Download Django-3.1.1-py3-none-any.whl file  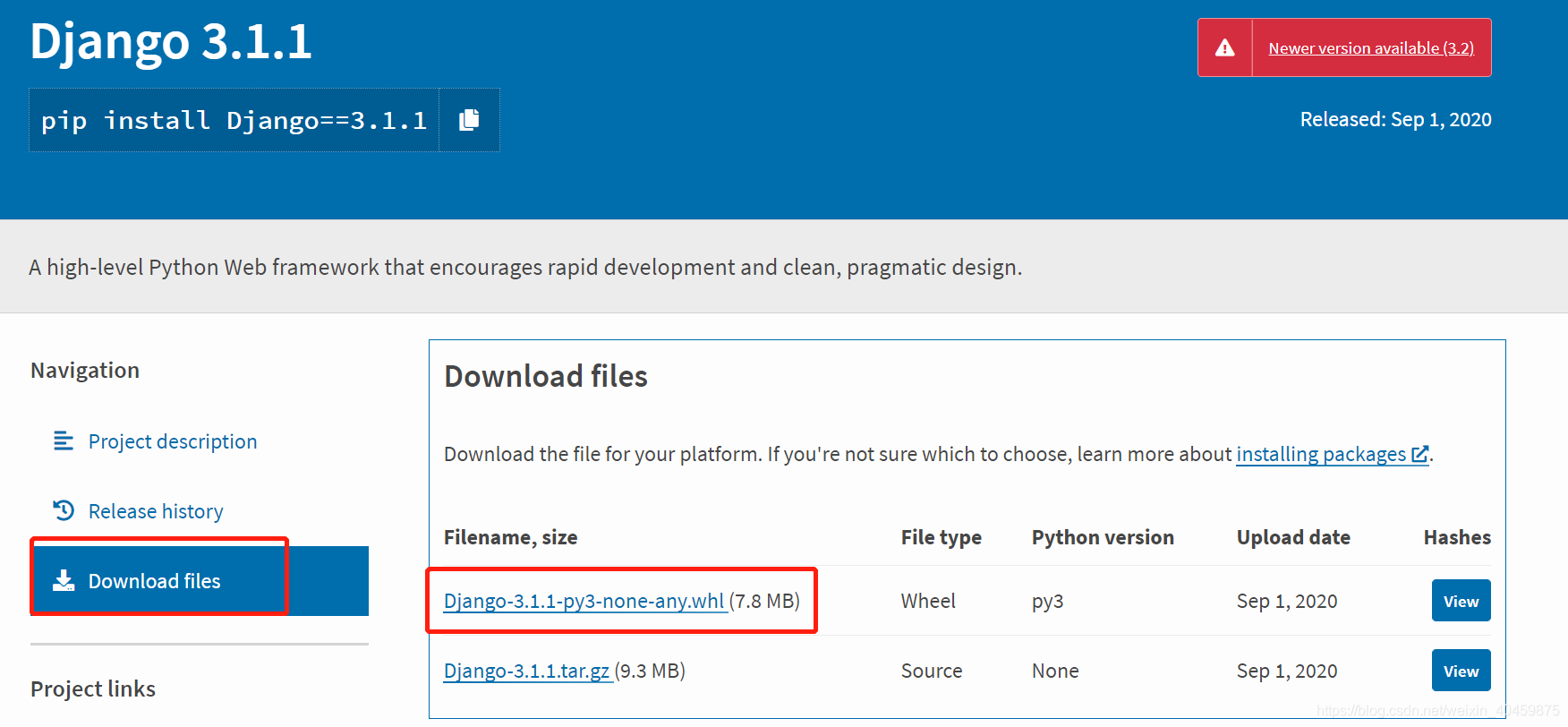pyautogui.click(x=584, y=601)
